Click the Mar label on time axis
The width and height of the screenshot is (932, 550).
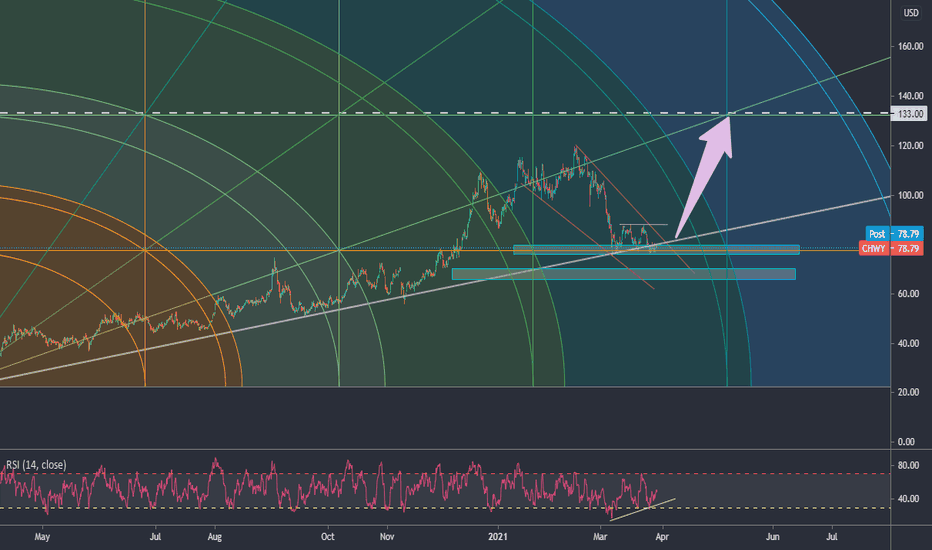pos(600,537)
